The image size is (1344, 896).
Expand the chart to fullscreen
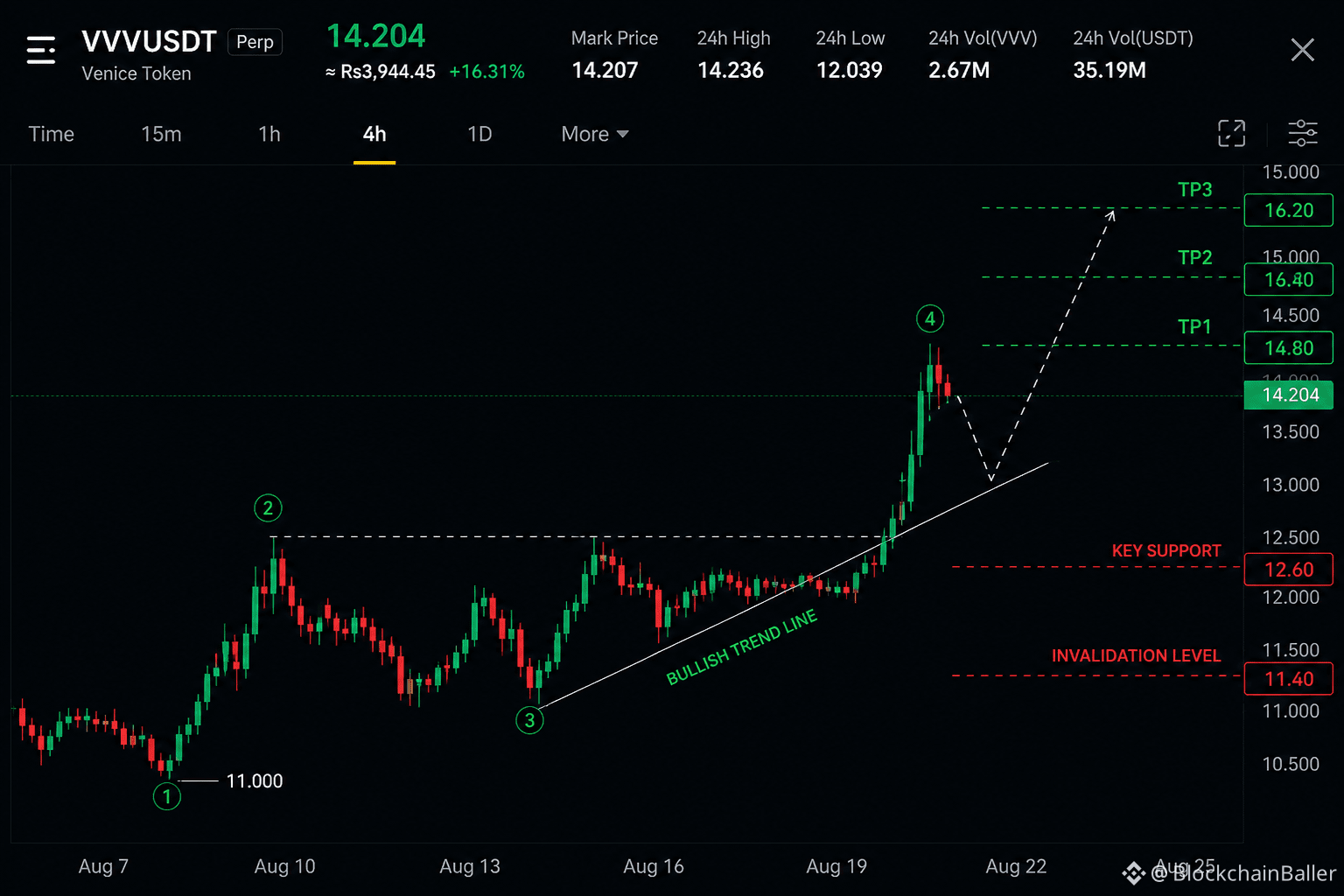pyautogui.click(x=1231, y=134)
